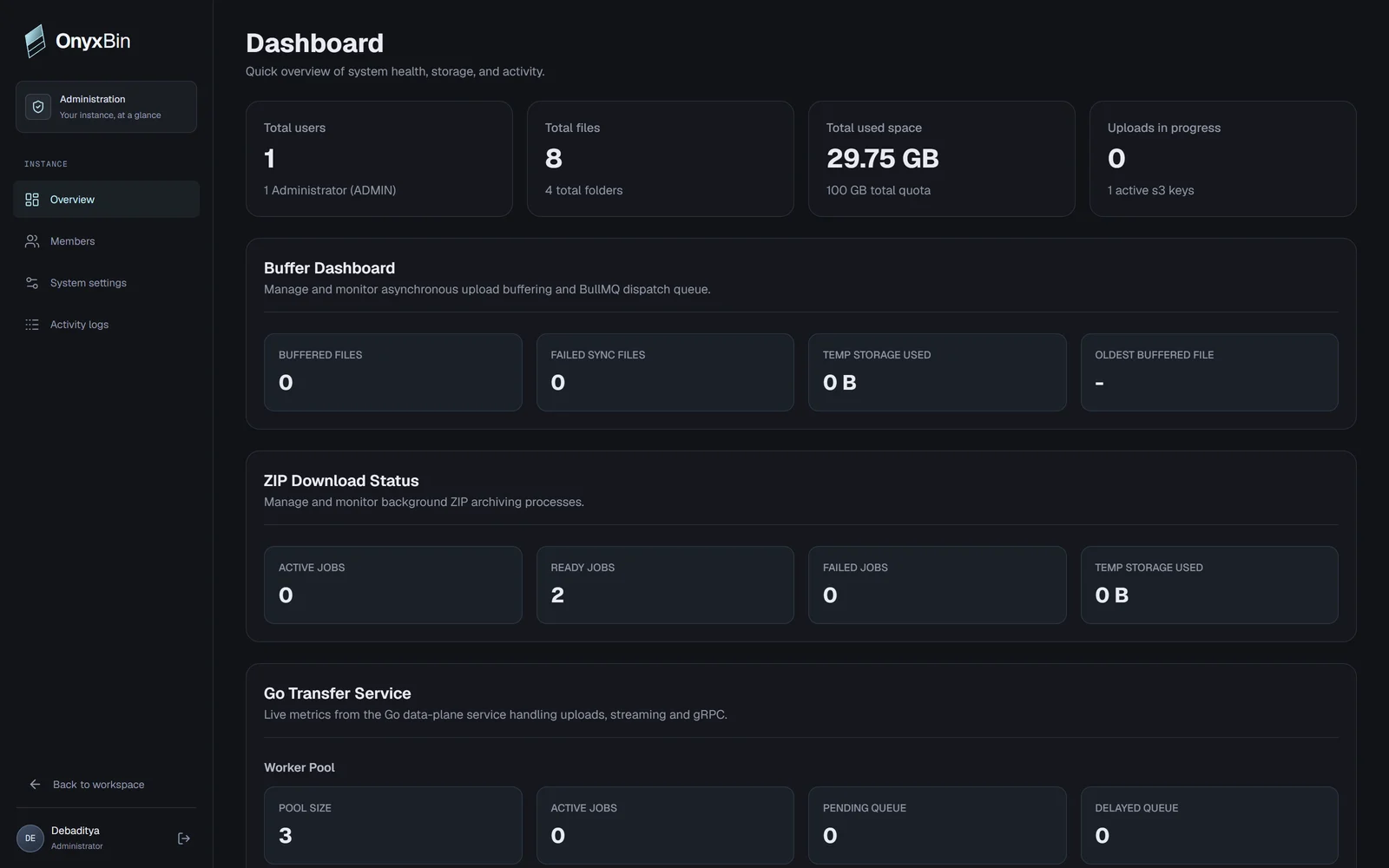Image resolution: width=1389 pixels, height=868 pixels.
Task: Click the FAILED SYNC FILES stat label
Action: 598,355
